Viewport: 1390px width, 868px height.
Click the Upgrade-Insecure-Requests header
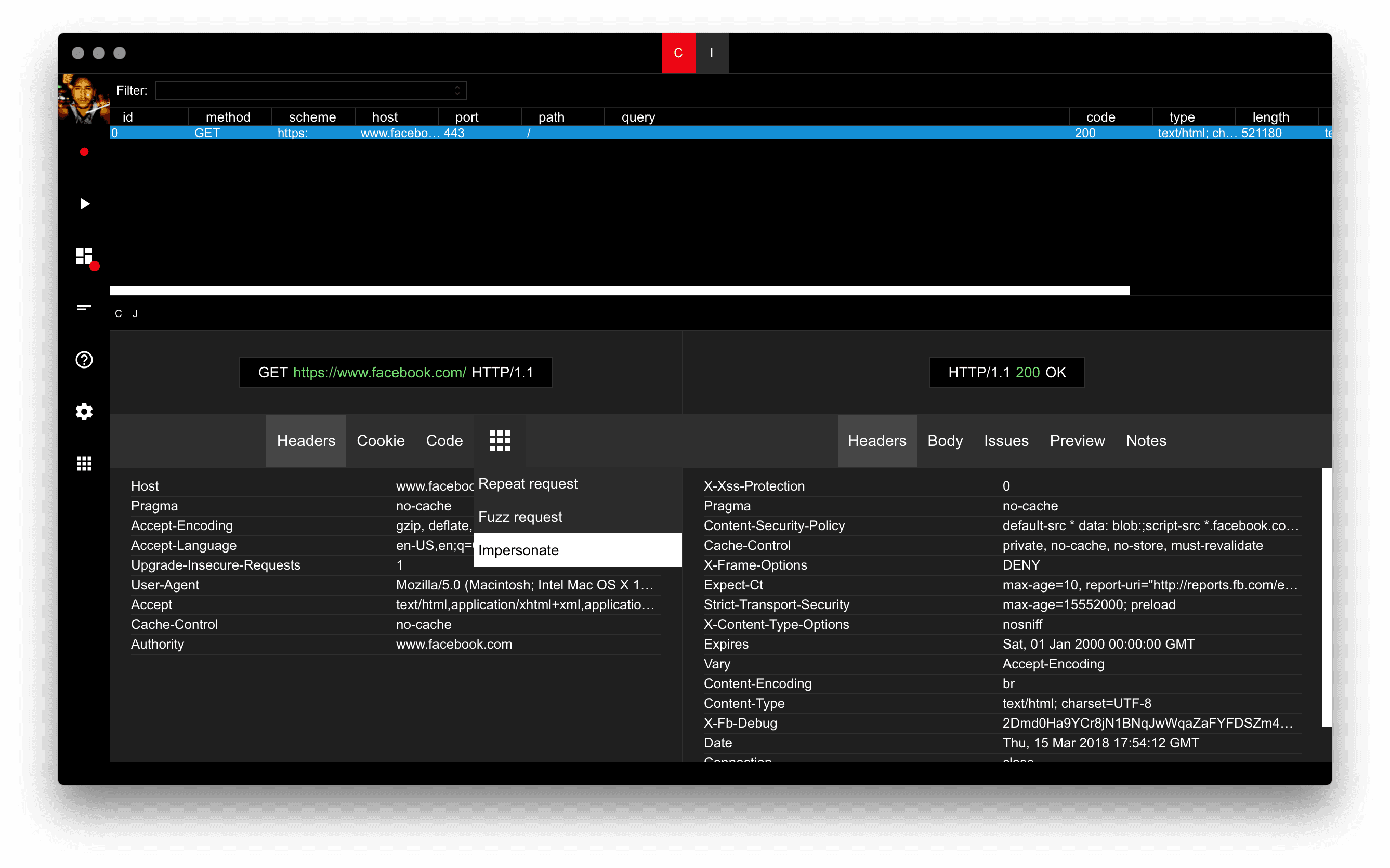pos(215,565)
